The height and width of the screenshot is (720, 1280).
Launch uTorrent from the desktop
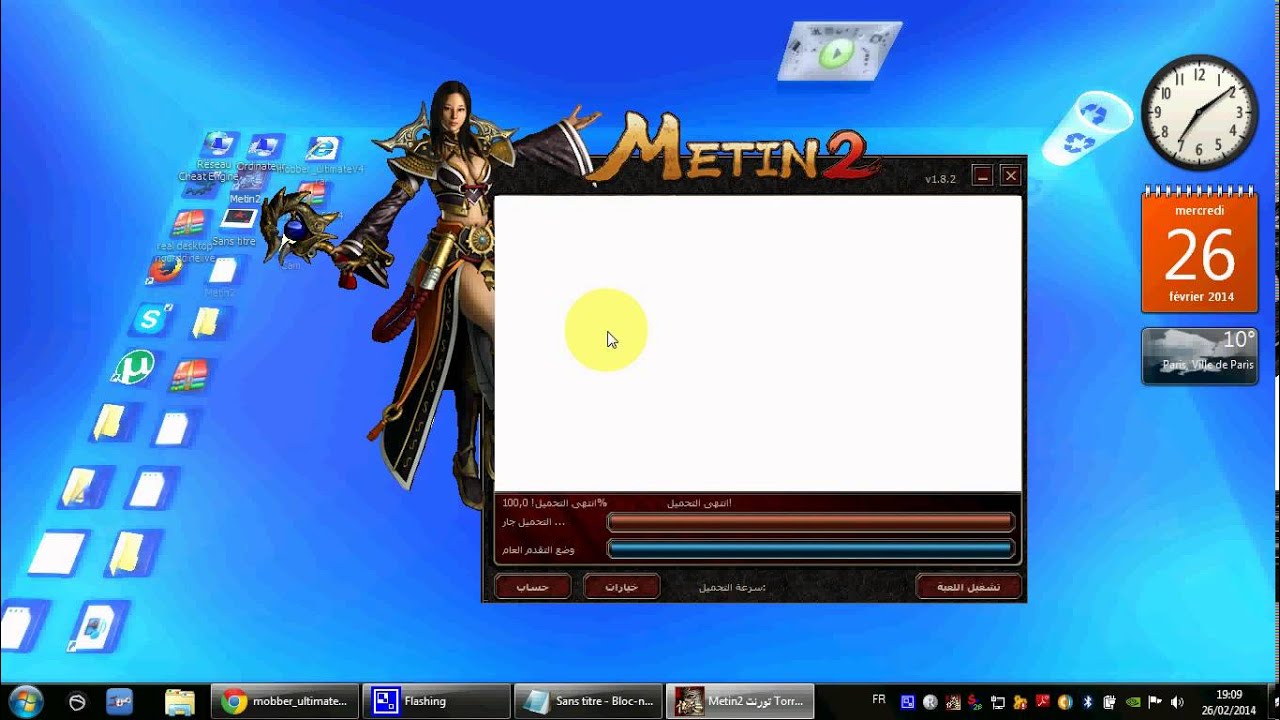click(131, 367)
